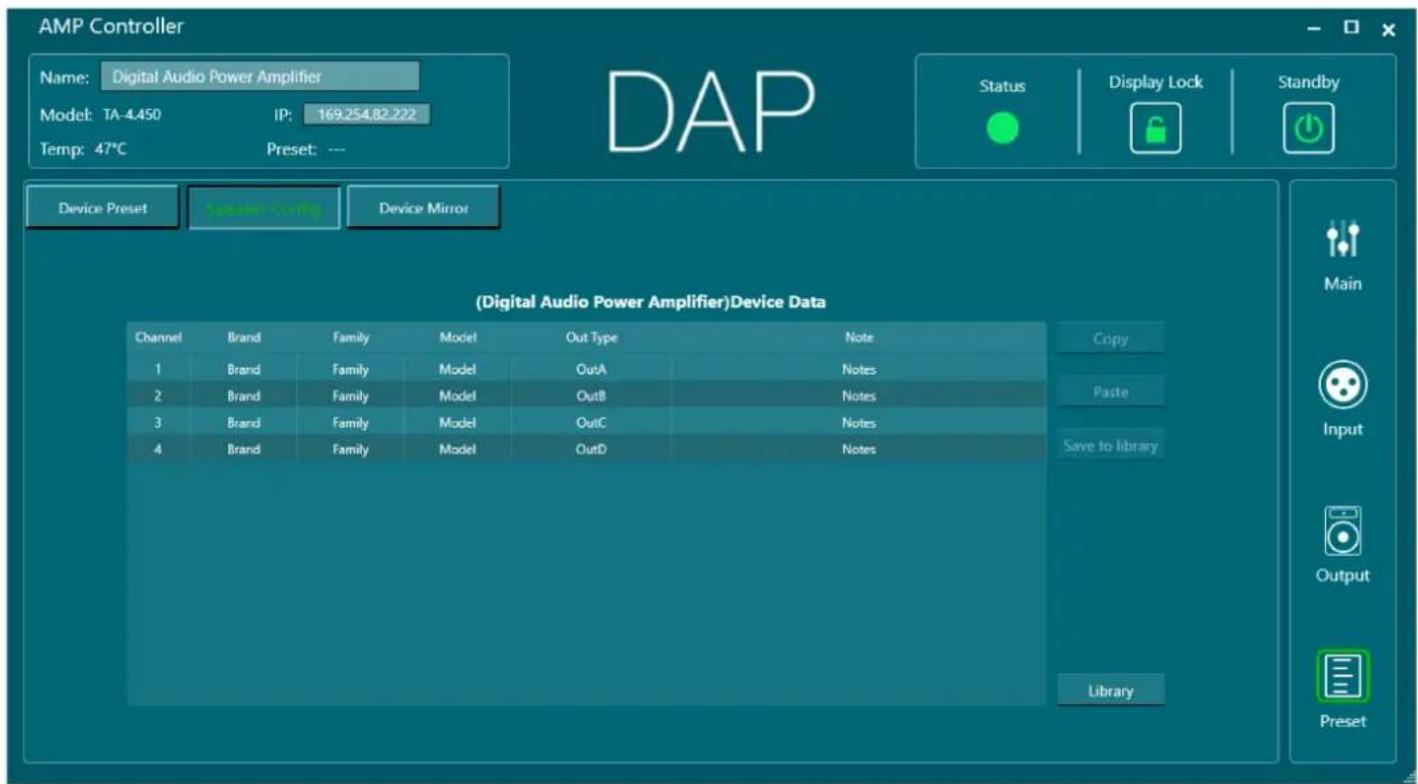
Task: Click Brand cell in channel 4 row
Action: (244, 449)
